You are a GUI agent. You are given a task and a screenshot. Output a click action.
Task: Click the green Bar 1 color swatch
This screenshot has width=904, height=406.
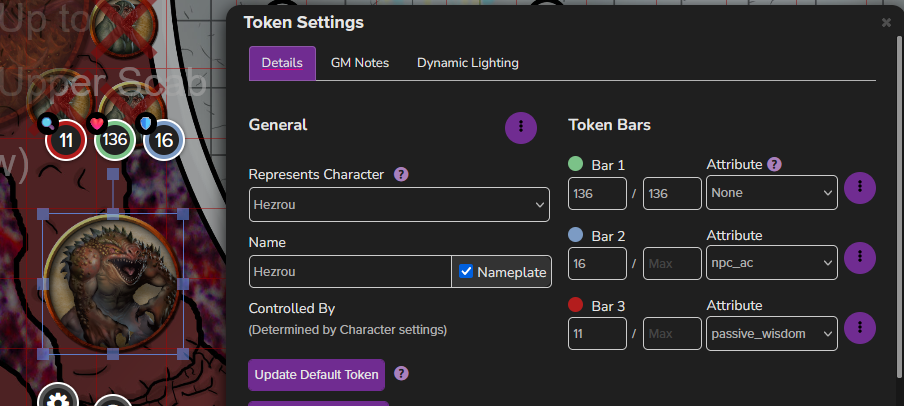tap(575, 164)
